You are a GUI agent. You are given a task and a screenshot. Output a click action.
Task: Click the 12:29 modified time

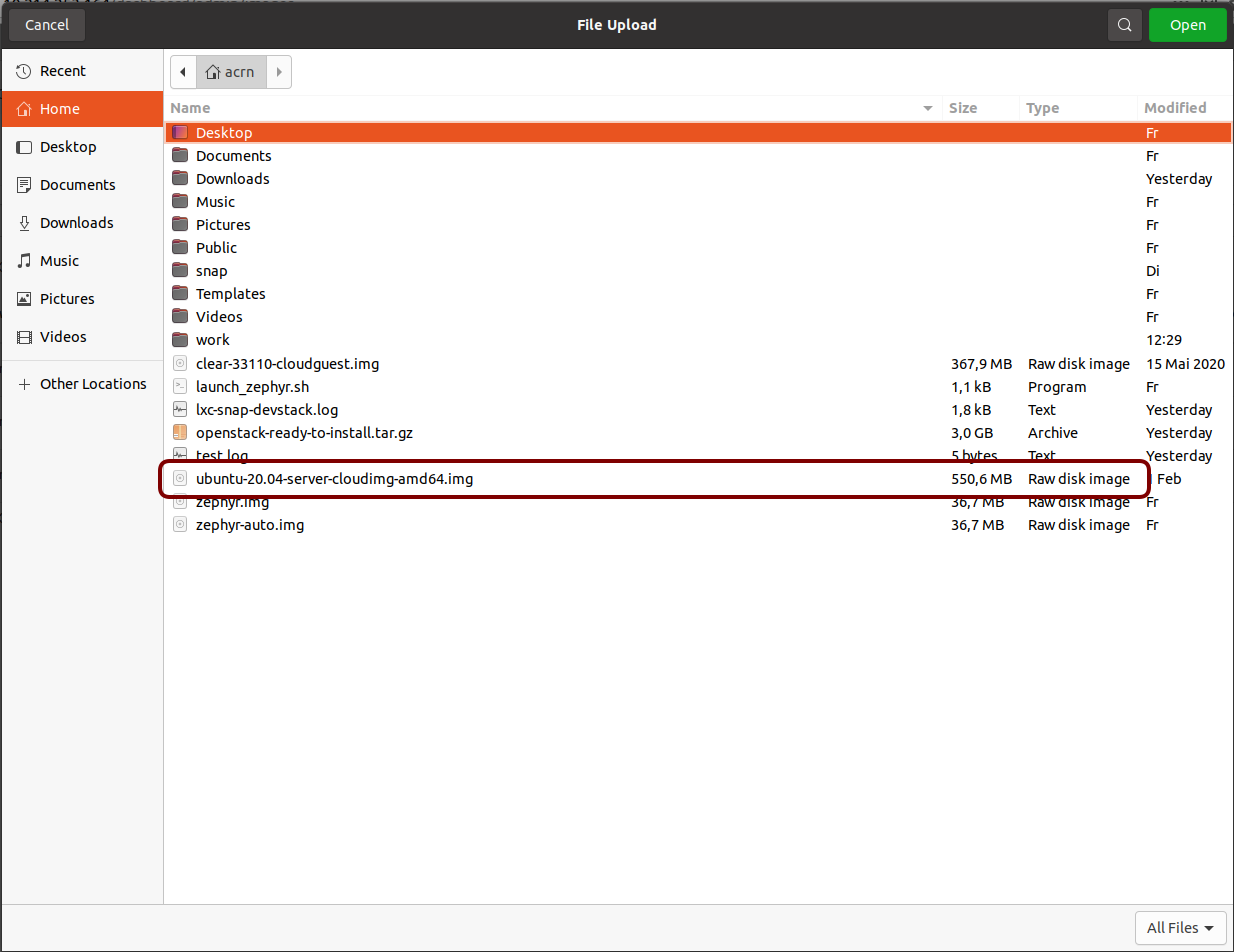click(x=1163, y=340)
